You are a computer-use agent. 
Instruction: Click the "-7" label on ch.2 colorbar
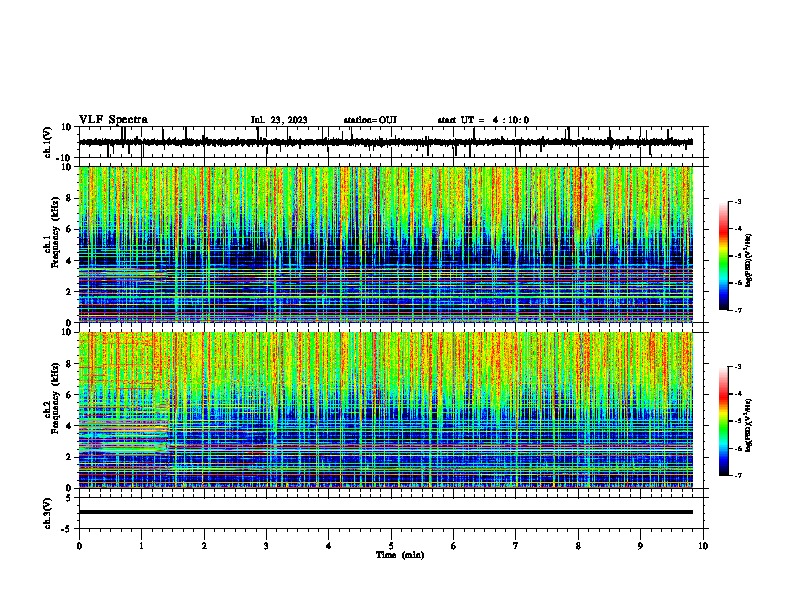[738, 475]
